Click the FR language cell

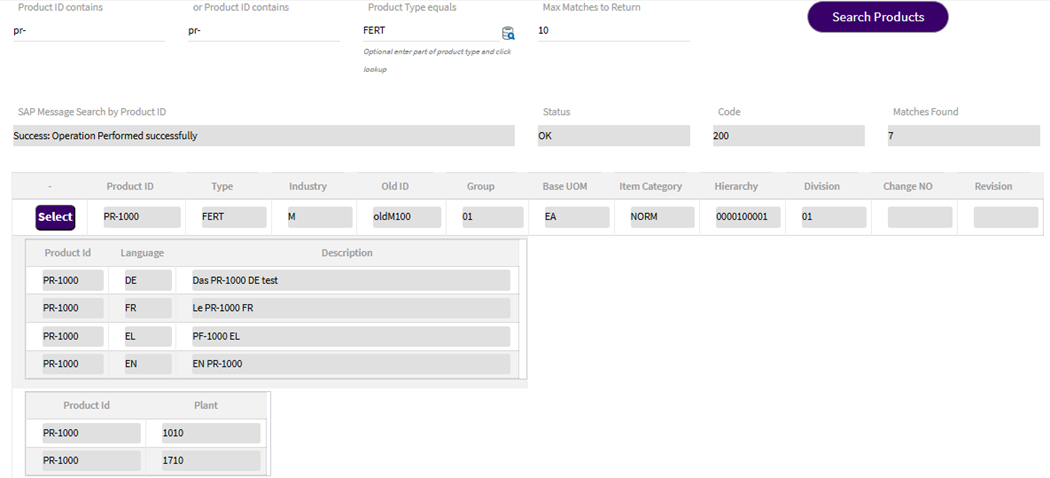coord(147,308)
